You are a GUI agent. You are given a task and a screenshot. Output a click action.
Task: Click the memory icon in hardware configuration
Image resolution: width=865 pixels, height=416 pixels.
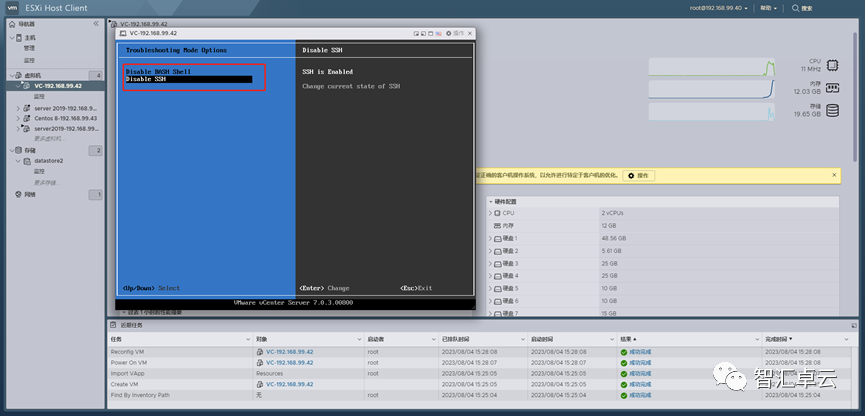[498, 226]
